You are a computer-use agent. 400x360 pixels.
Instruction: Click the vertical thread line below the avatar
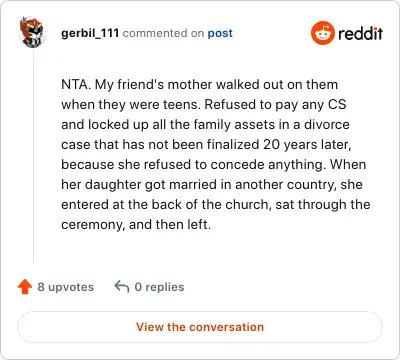point(33,156)
